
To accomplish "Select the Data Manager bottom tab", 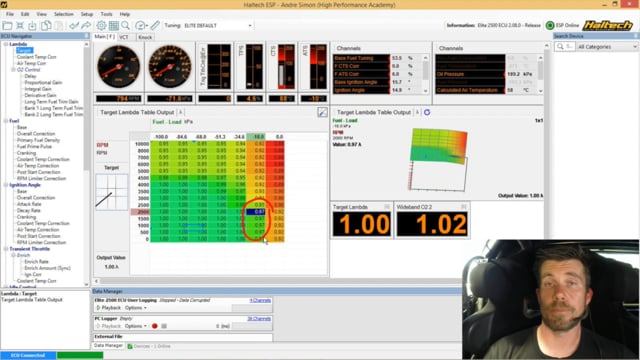I will tap(109, 346).
